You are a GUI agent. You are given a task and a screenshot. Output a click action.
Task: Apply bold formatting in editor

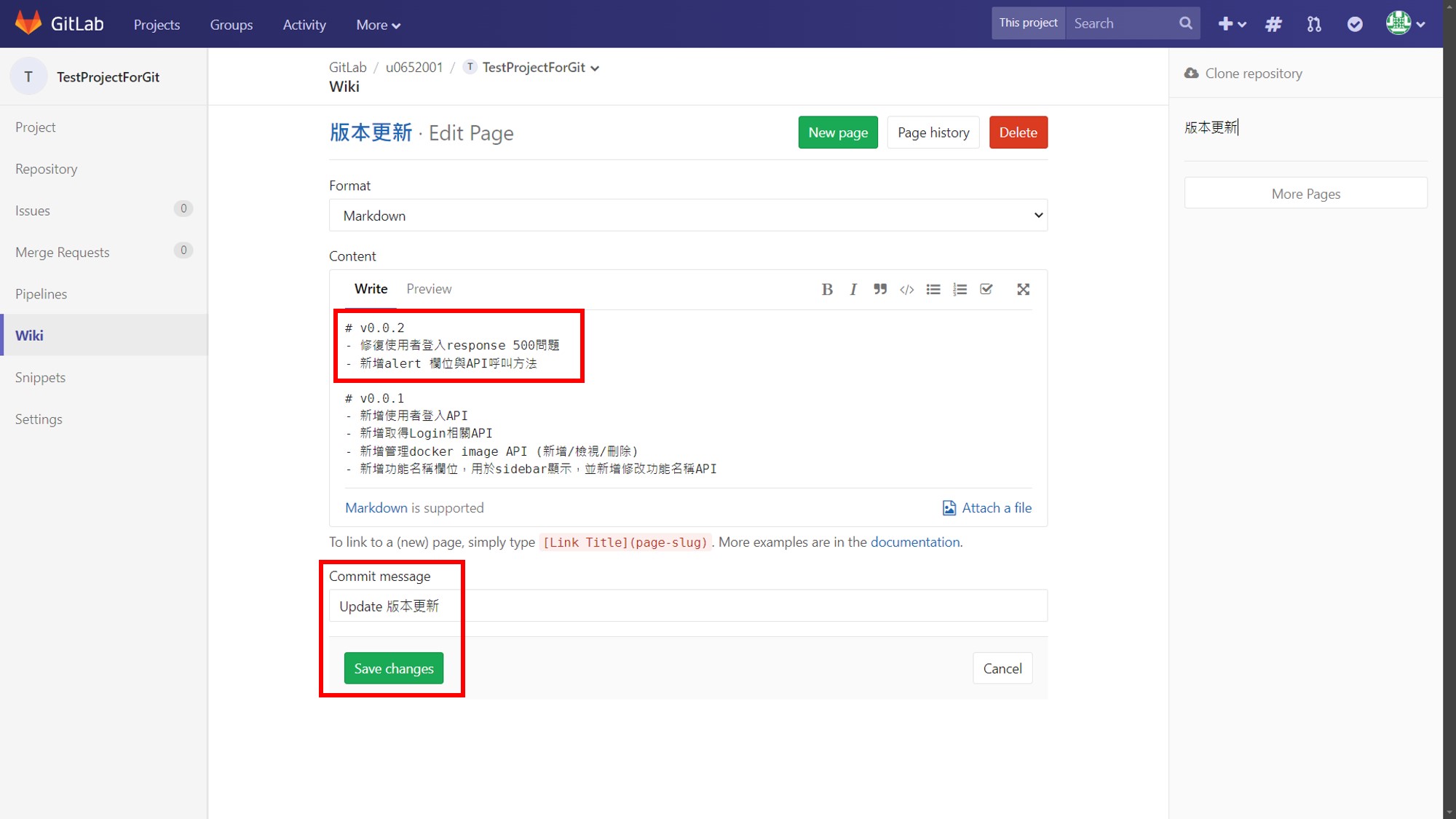coord(827,289)
